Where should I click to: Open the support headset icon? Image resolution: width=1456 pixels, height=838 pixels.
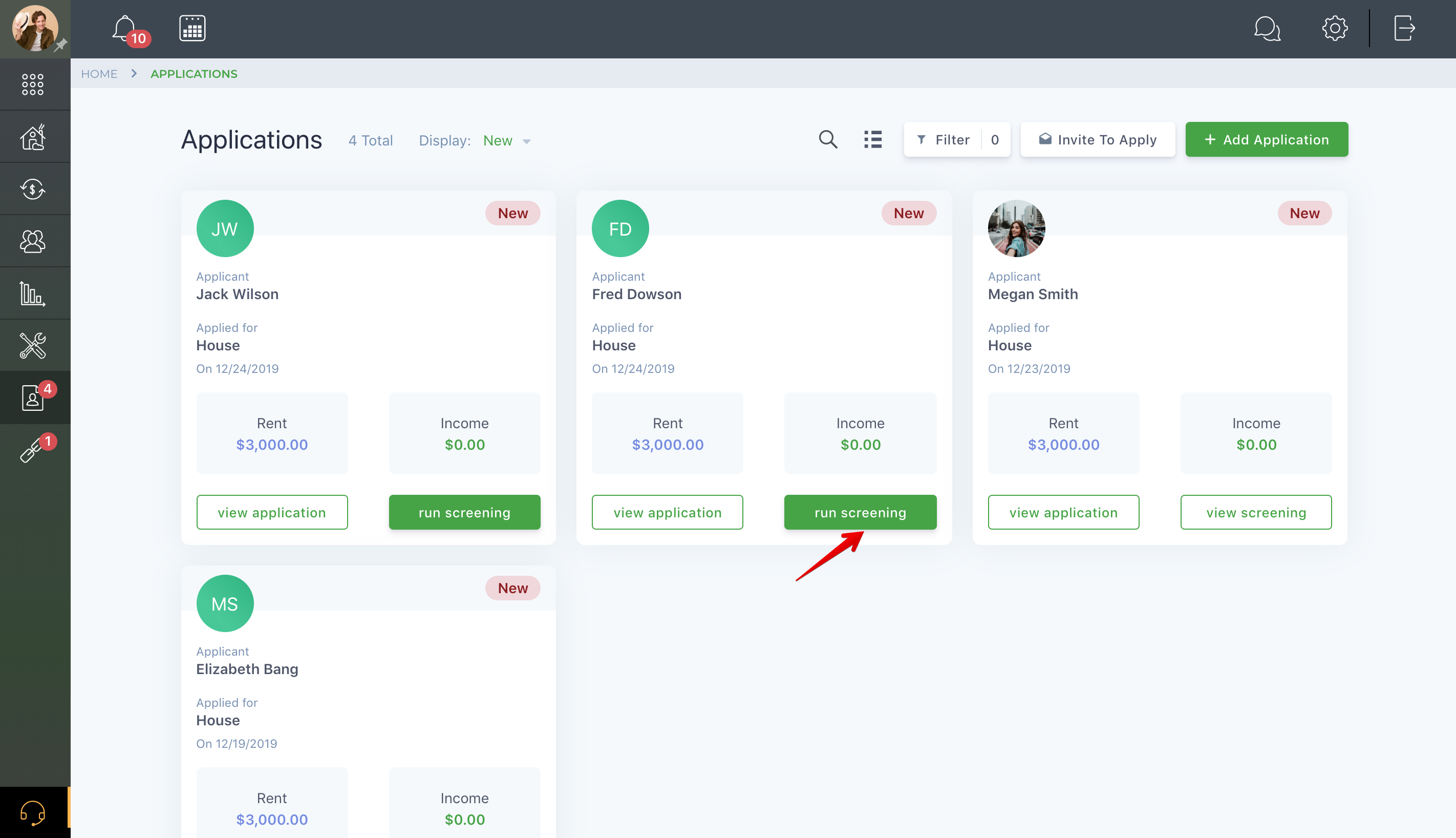(x=33, y=813)
